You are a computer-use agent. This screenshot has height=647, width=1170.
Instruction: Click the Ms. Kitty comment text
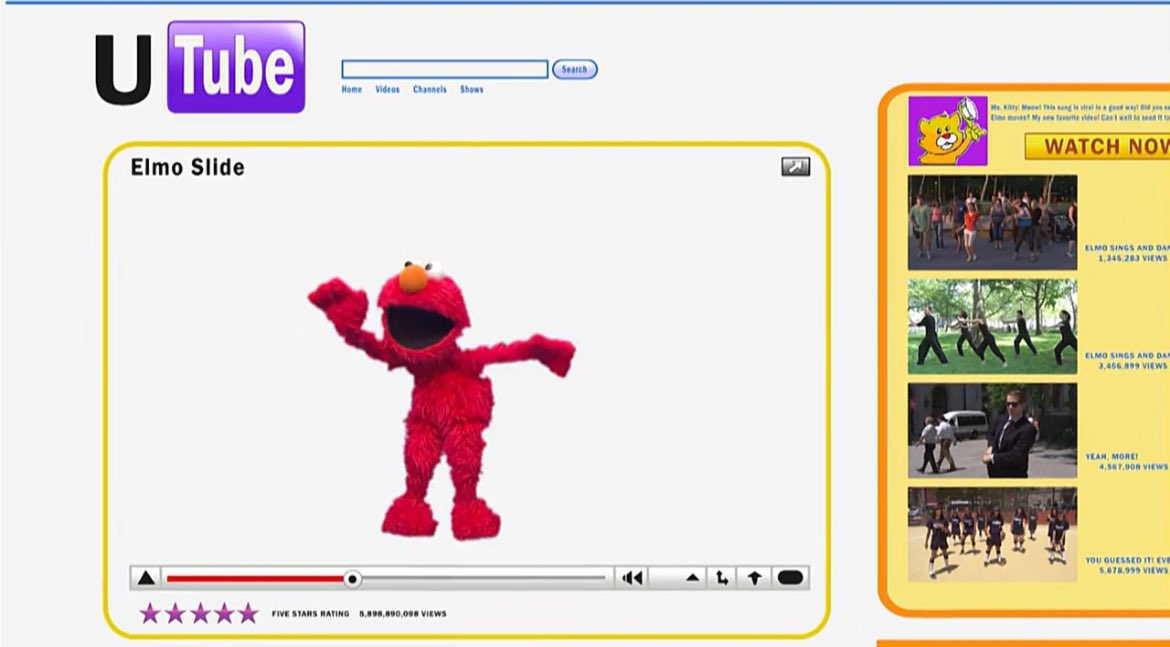(x=1080, y=113)
